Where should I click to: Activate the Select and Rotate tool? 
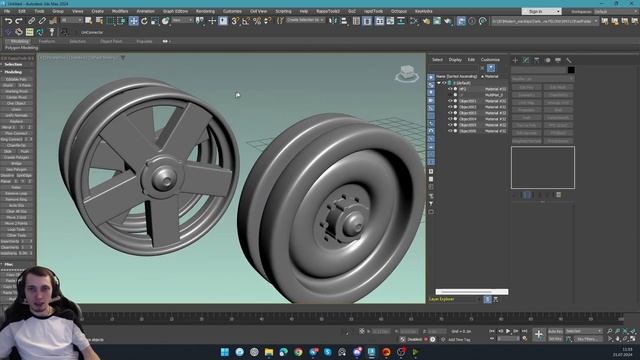pos(144,21)
